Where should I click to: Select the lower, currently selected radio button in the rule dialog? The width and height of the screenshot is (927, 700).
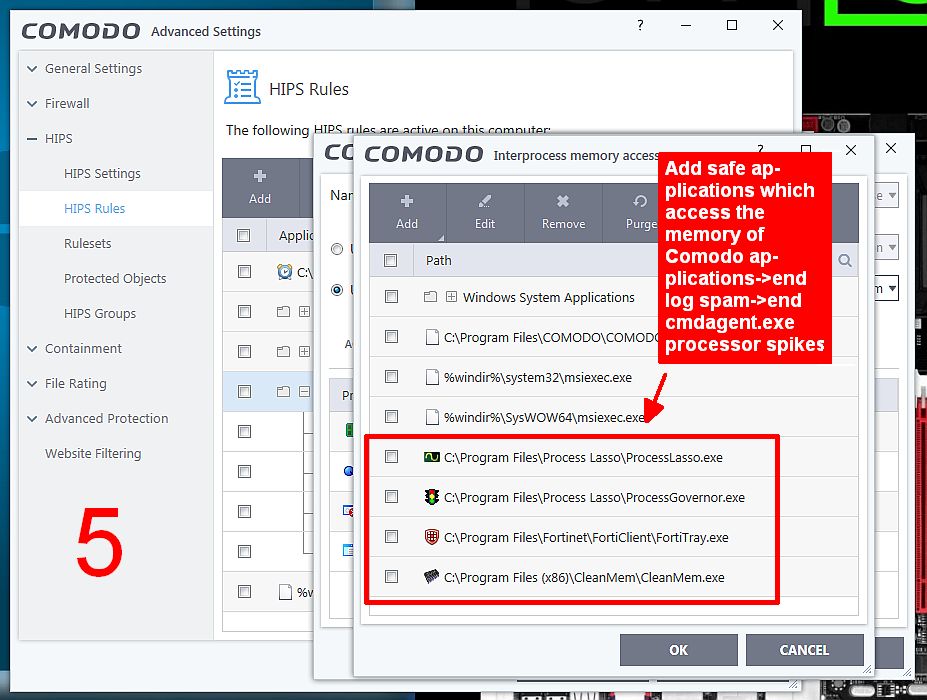(337, 290)
